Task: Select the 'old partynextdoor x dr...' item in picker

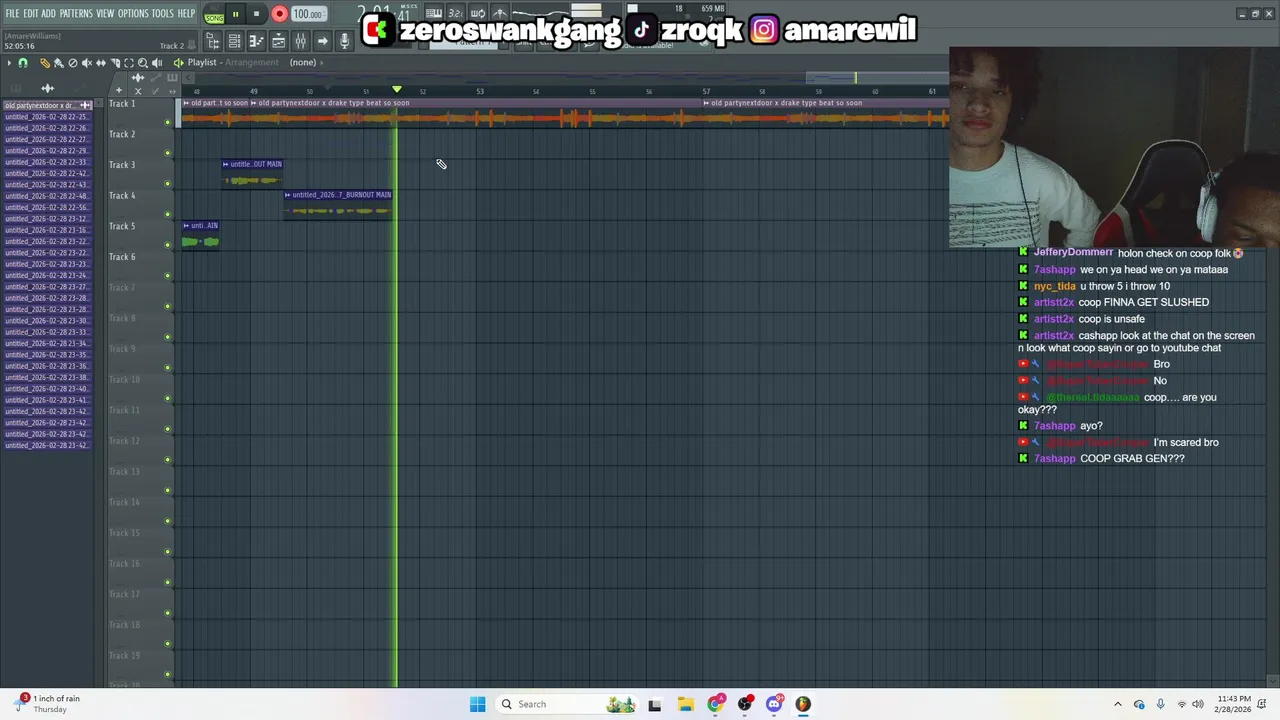Action: tap(47, 105)
